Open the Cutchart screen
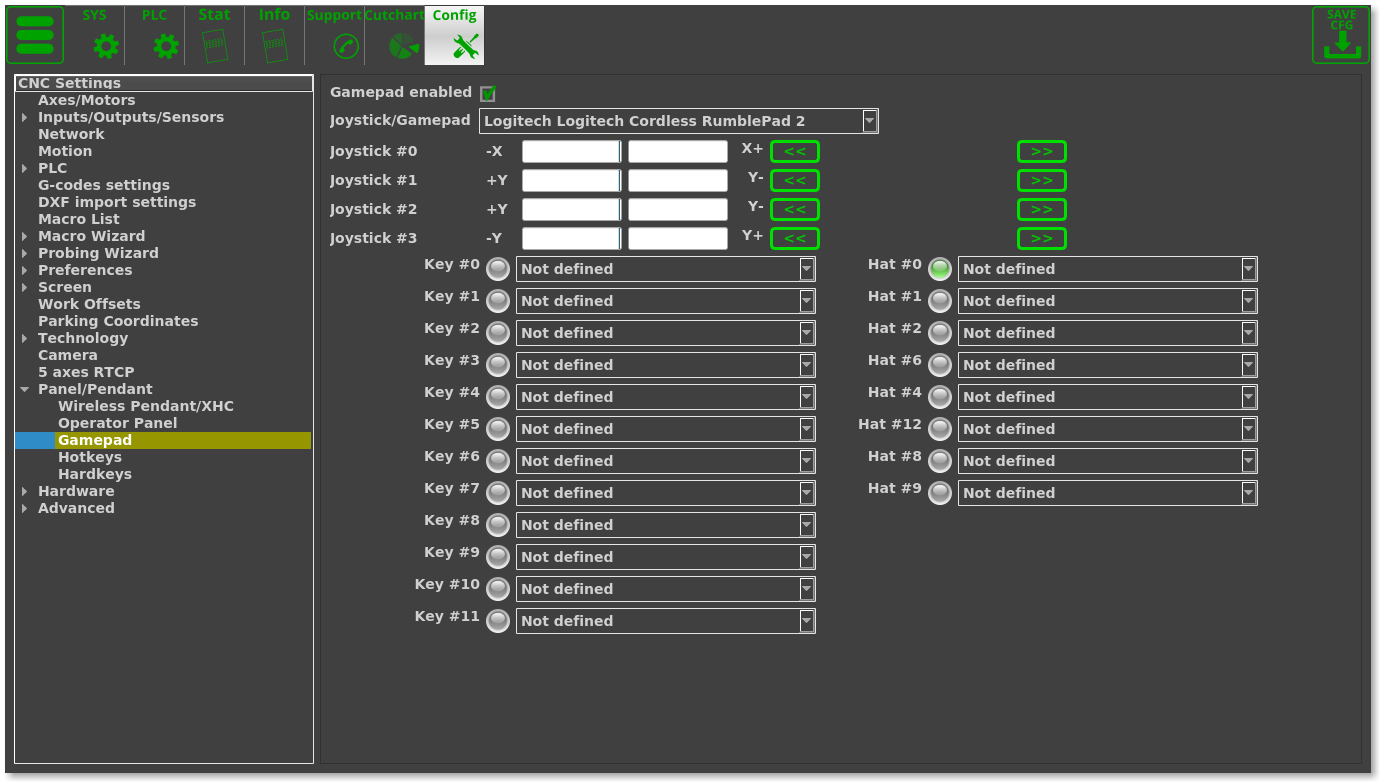 pyautogui.click(x=394, y=35)
